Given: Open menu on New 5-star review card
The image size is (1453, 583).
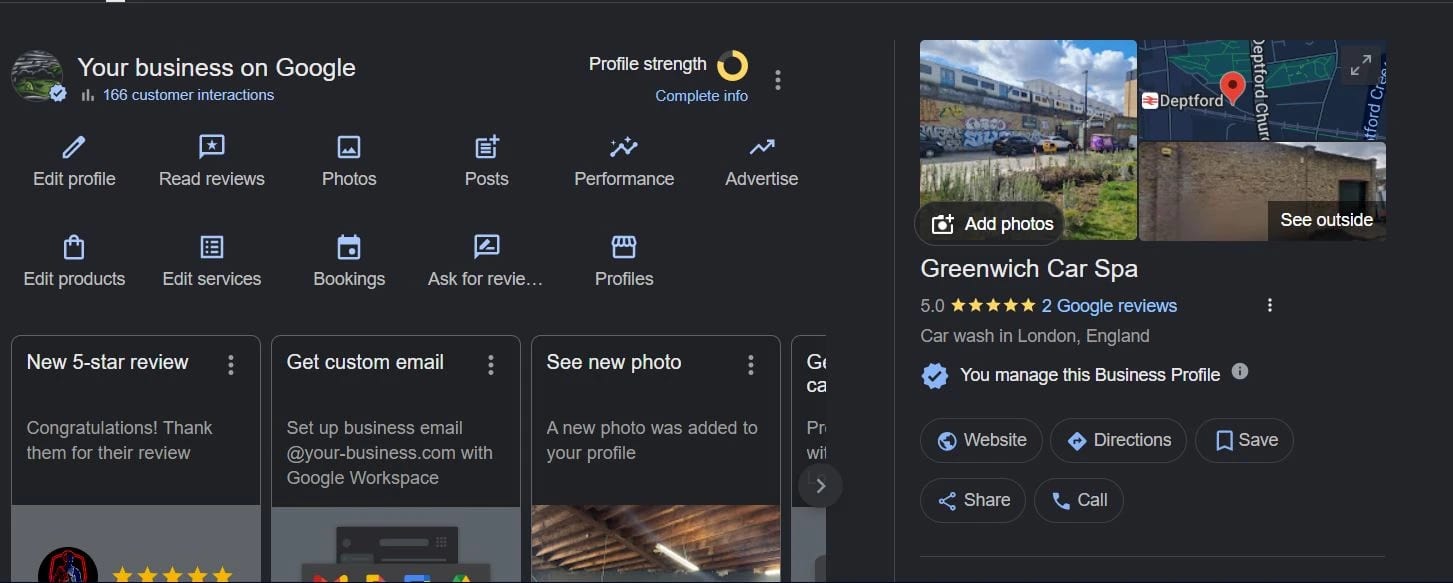Looking at the screenshot, I should (231, 365).
